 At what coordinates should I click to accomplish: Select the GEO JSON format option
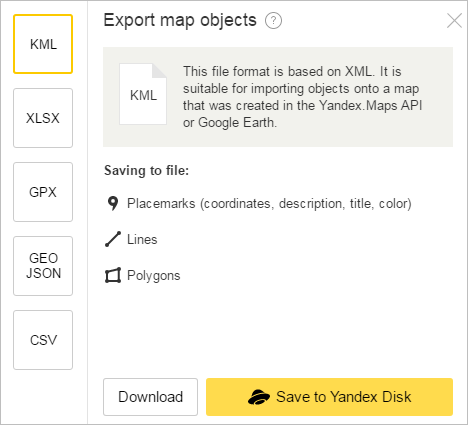[x=43, y=266]
